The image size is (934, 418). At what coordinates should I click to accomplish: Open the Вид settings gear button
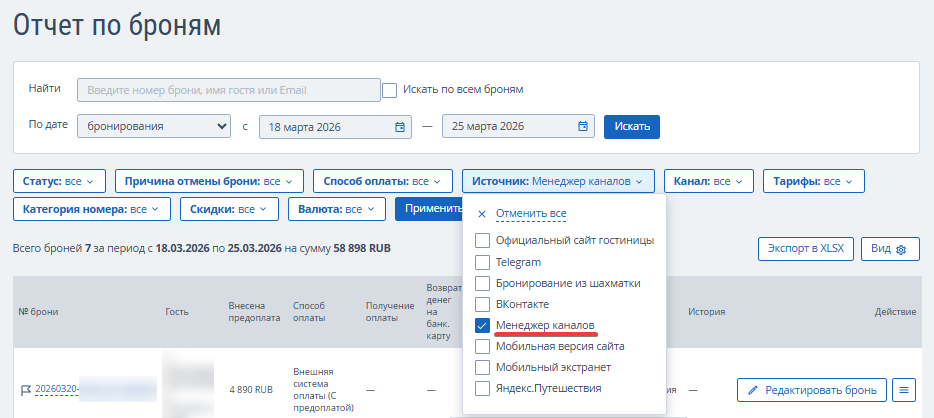(888, 249)
